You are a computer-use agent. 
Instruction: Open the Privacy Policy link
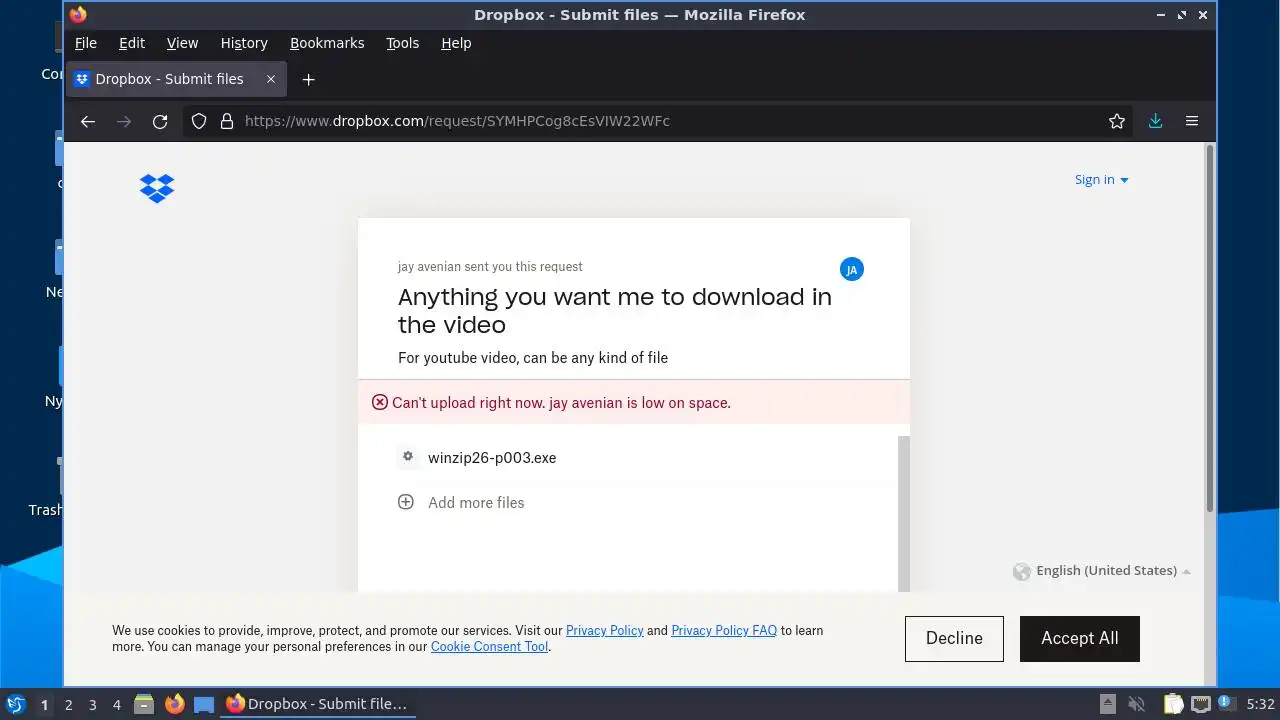605,630
